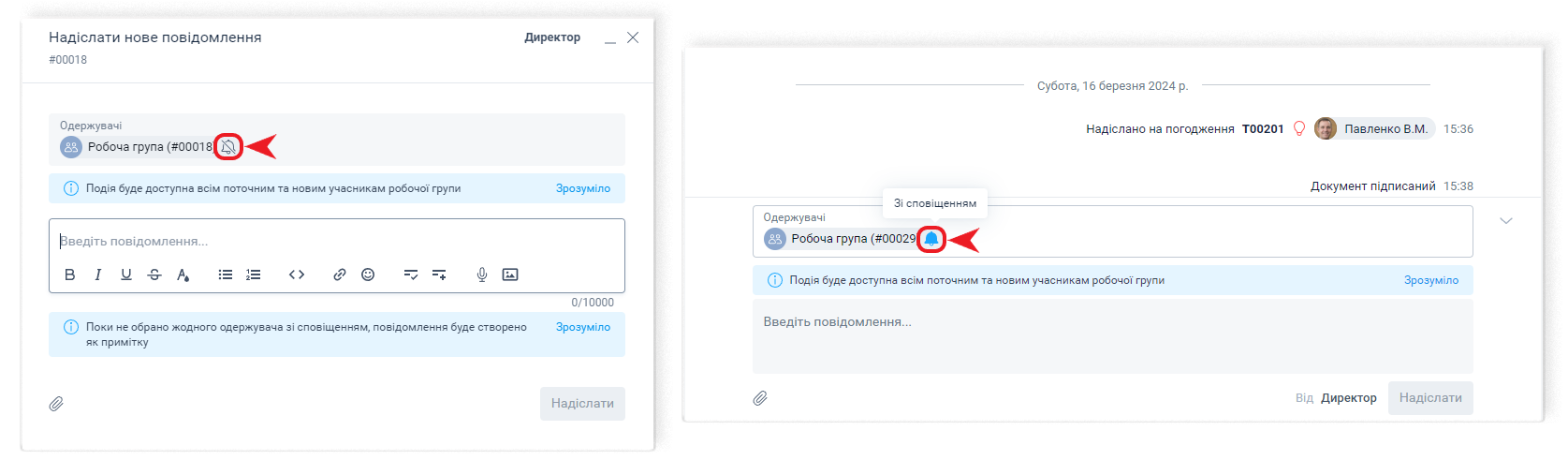This screenshot has width=1568, height=475.
Task: Toggle underline formatting
Action: tap(126, 275)
